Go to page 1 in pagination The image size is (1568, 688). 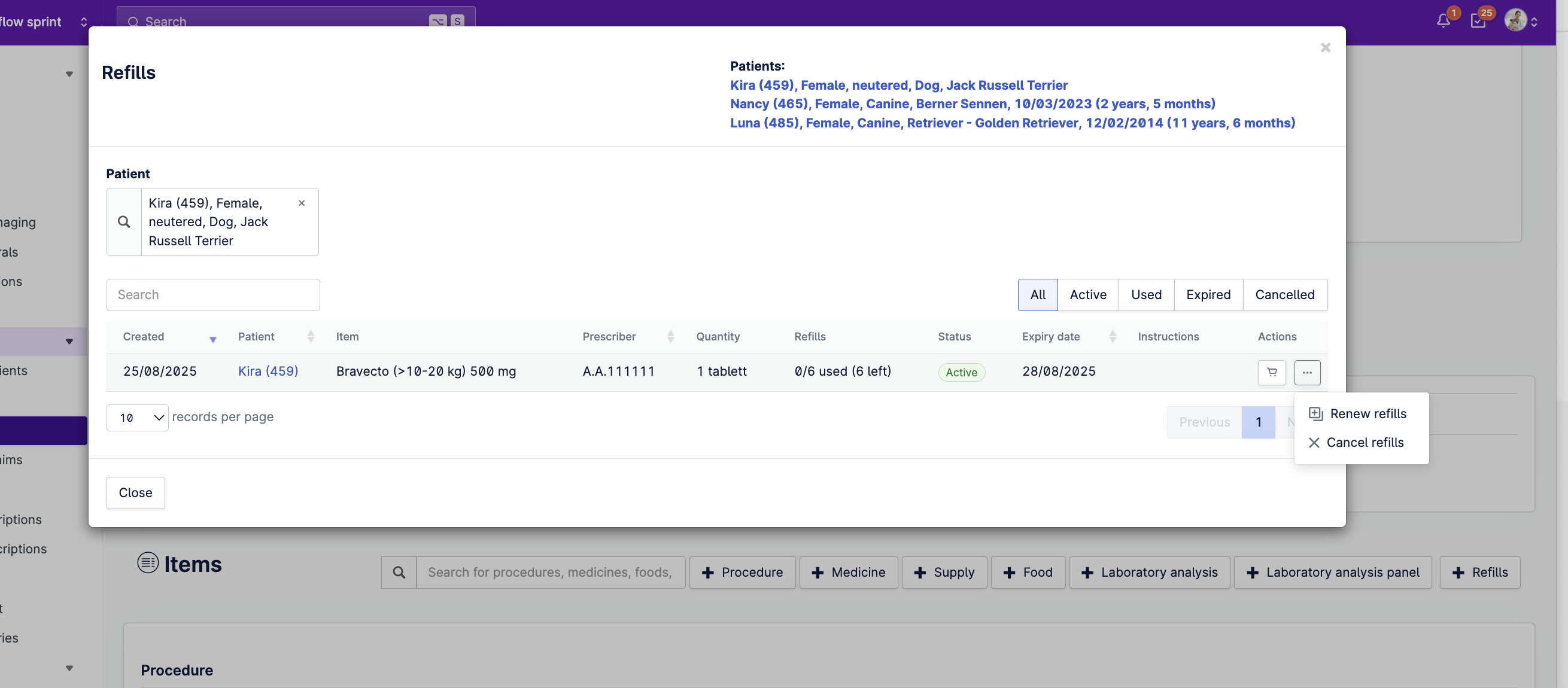point(1258,422)
